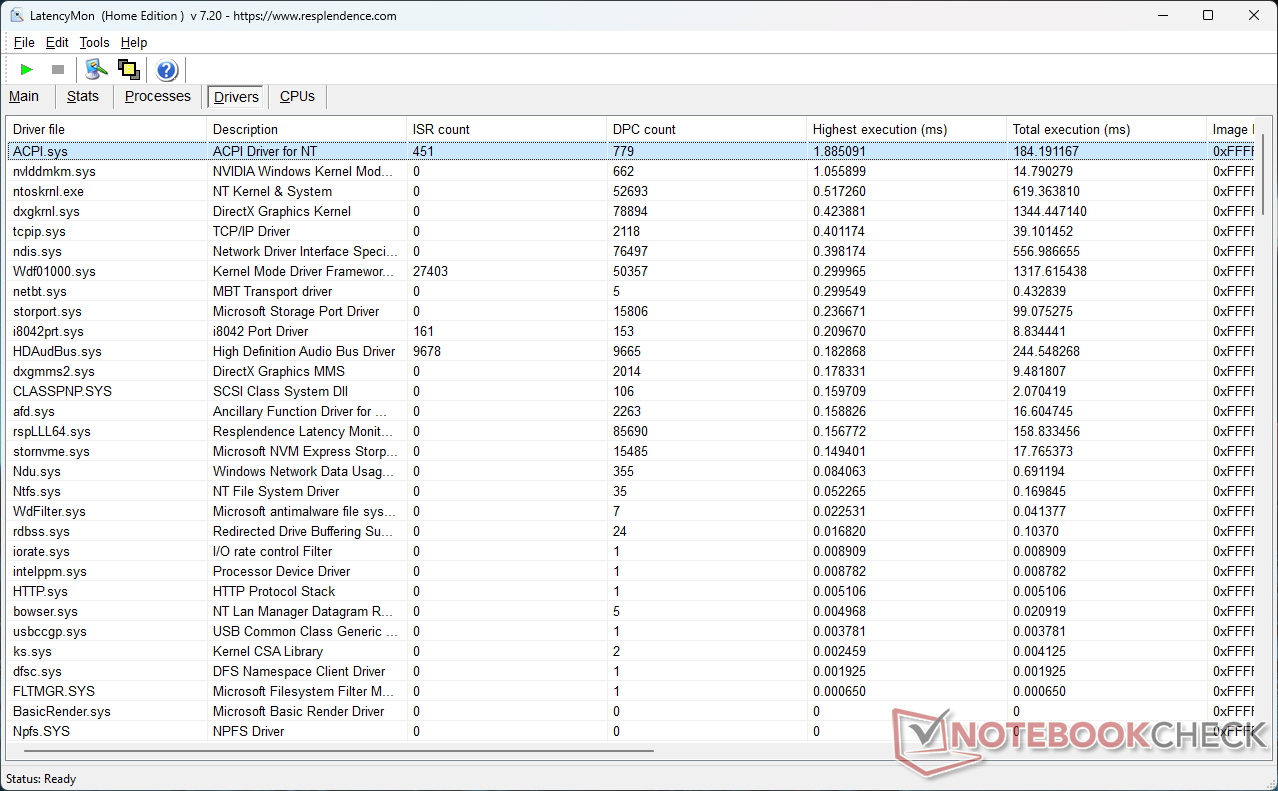The image size is (1278, 791).
Task: Sort by the DPC count column header
Action: click(707, 129)
